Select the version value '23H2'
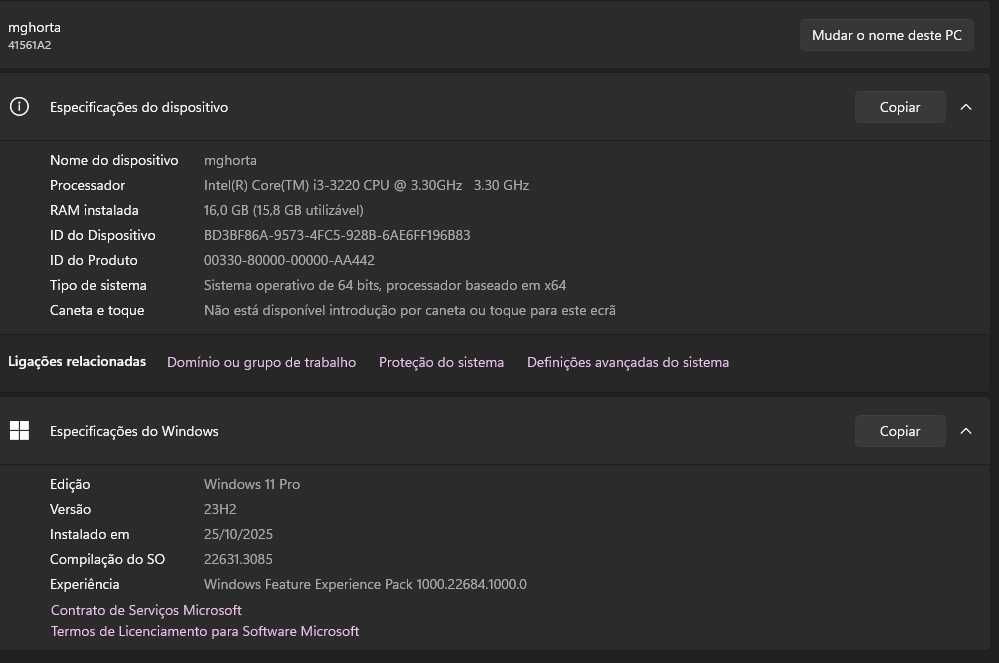 220,510
